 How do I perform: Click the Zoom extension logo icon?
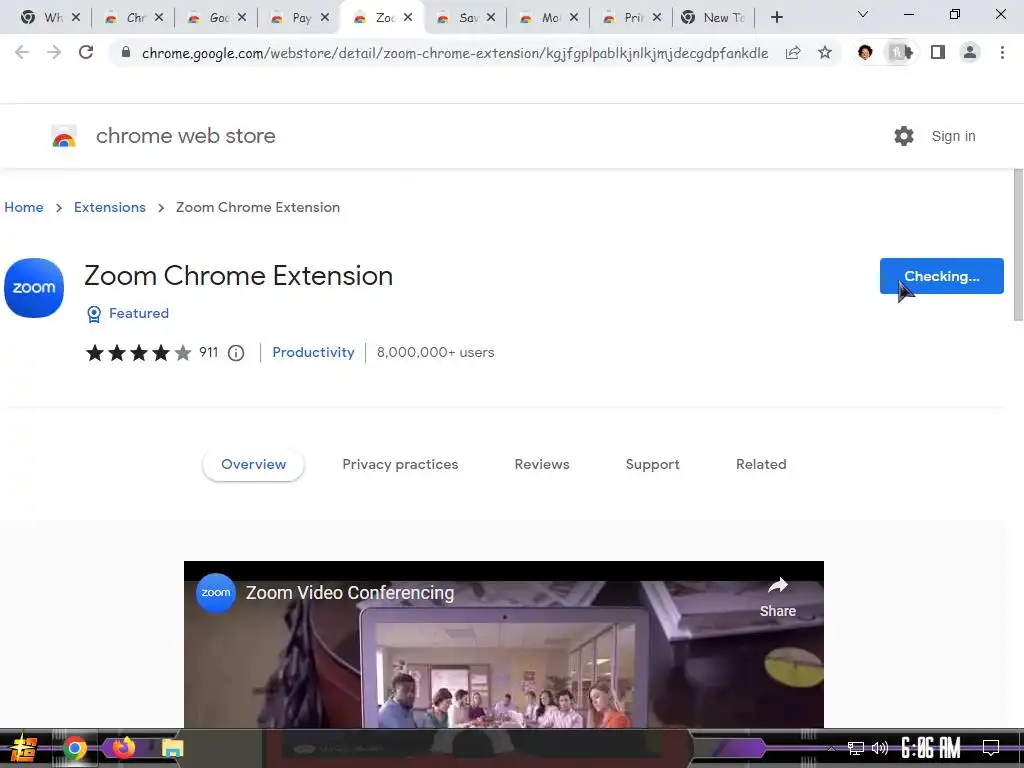34,288
